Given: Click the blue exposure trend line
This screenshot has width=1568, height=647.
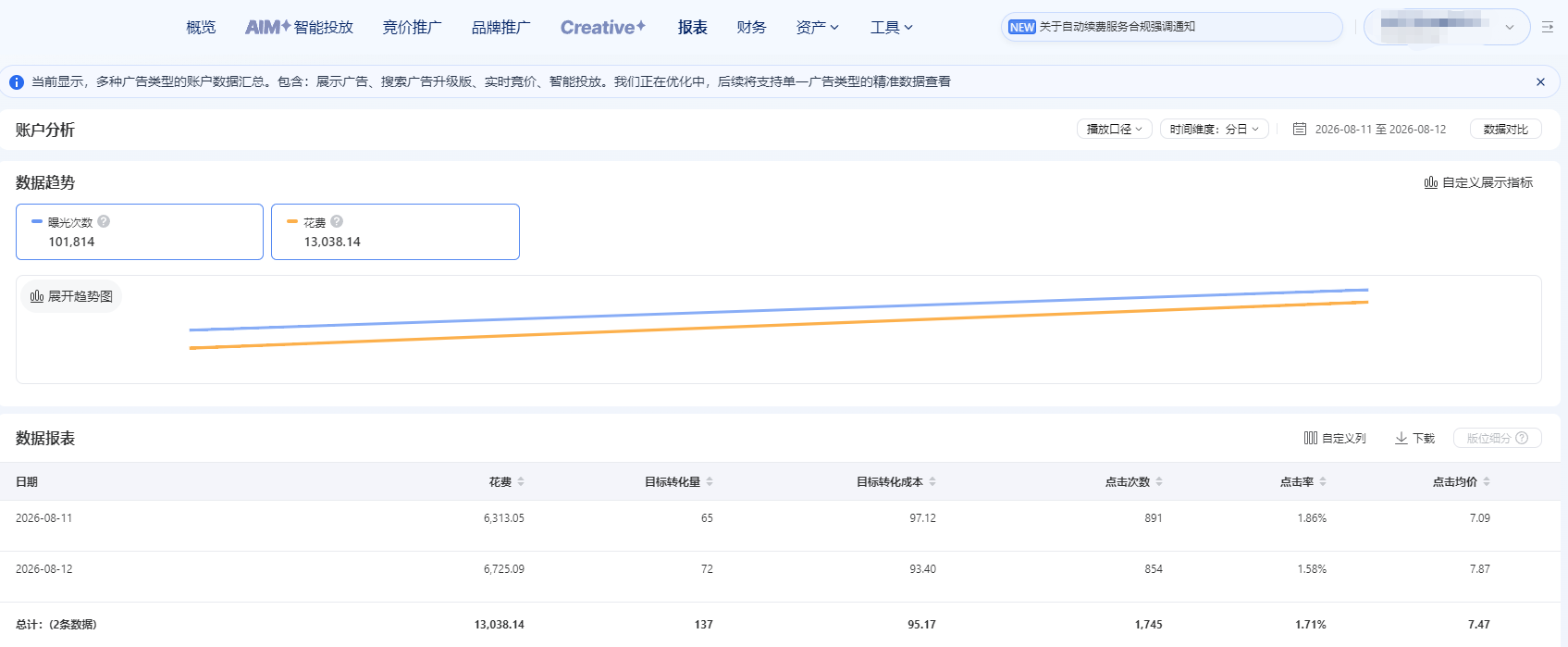Looking at the screenshot, I should [x=779, y=309].
